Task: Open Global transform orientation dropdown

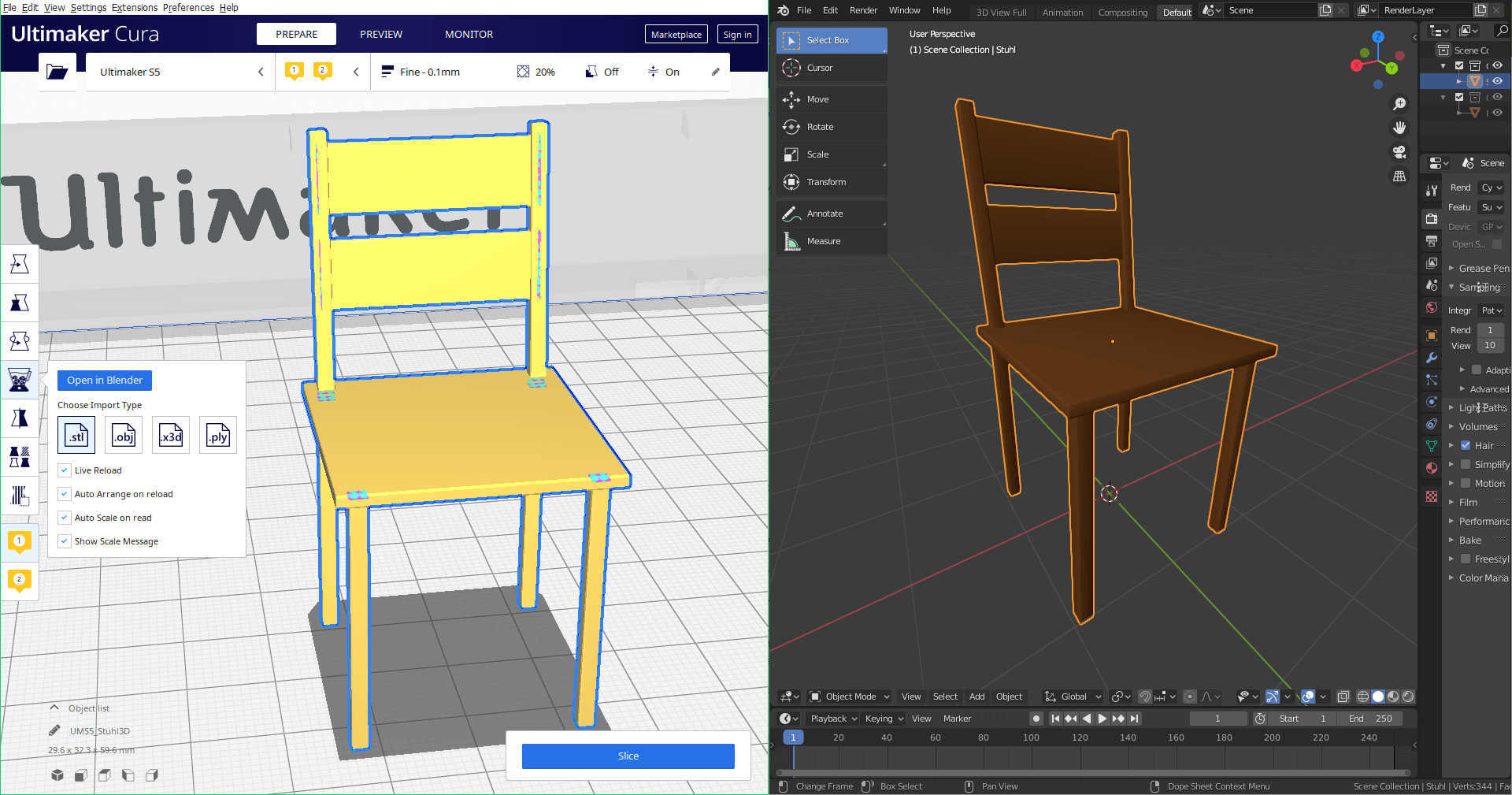Action: coord(1073,697)
